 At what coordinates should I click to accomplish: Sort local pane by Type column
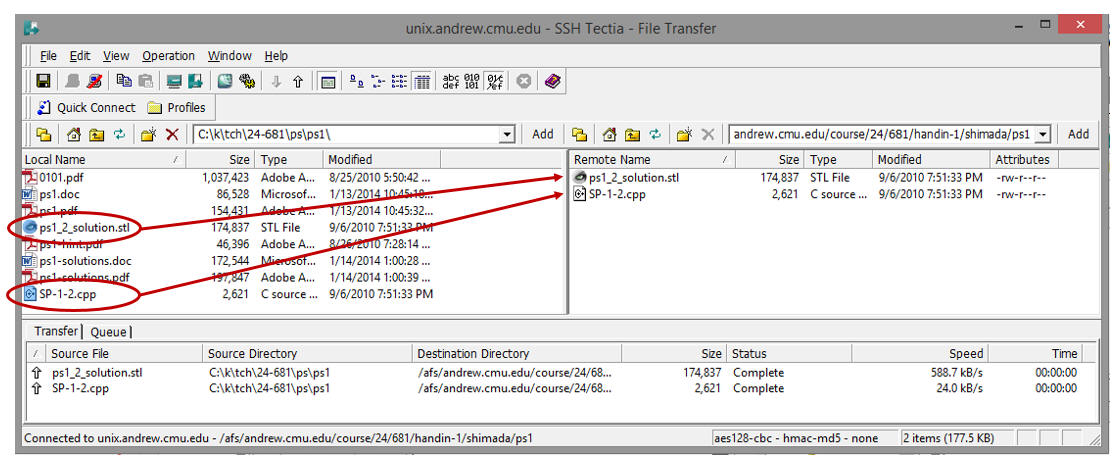pyautogui.click(x=289, y=160)
